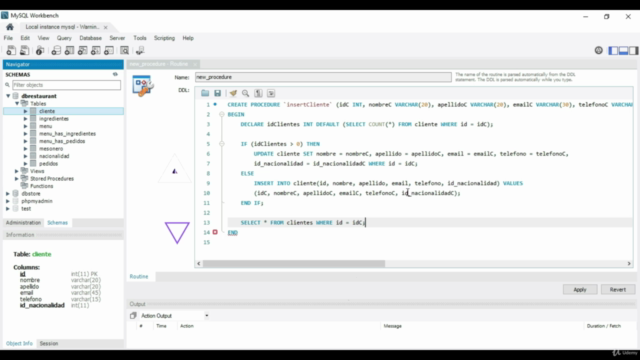Collapse the Tables node
The image size is (640, 360).
(x=17, y=104)
